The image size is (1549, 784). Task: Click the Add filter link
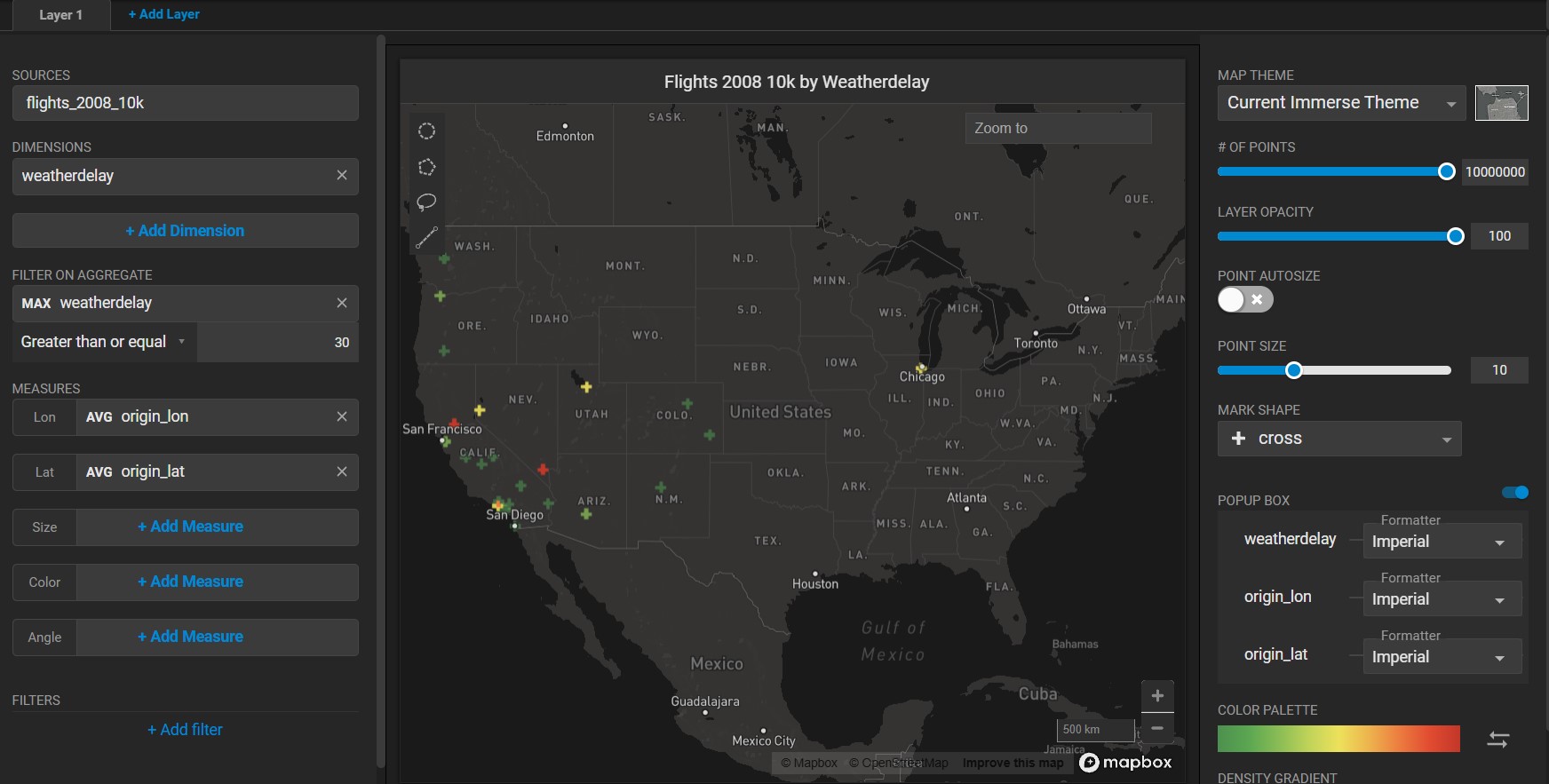185,730
